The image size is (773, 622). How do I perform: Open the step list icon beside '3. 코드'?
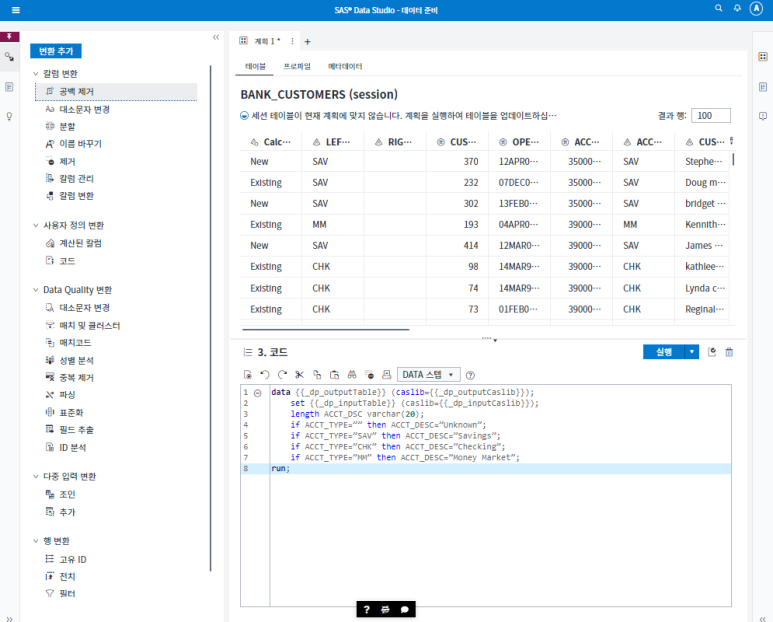click(x=247, y=352)
